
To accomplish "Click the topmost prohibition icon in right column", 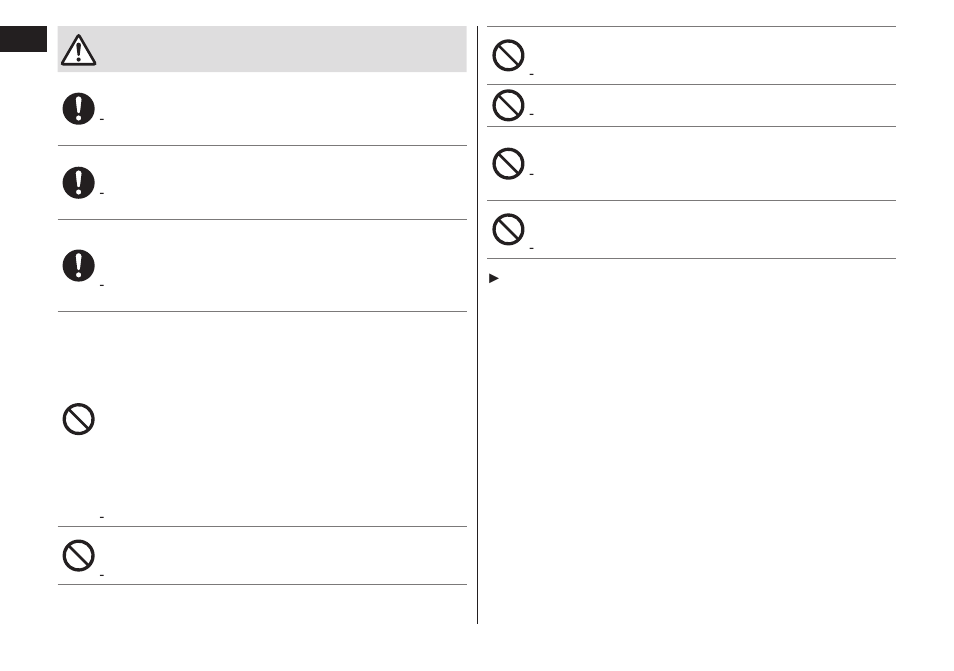I will coord(508,55).
